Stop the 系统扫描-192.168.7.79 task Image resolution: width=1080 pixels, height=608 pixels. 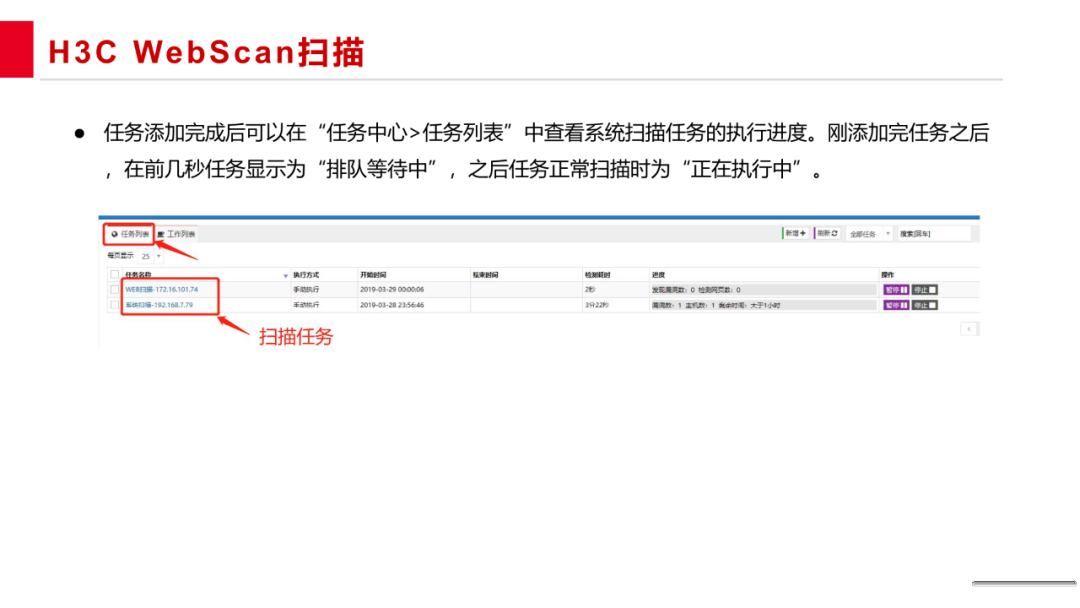tap(925, 305)
